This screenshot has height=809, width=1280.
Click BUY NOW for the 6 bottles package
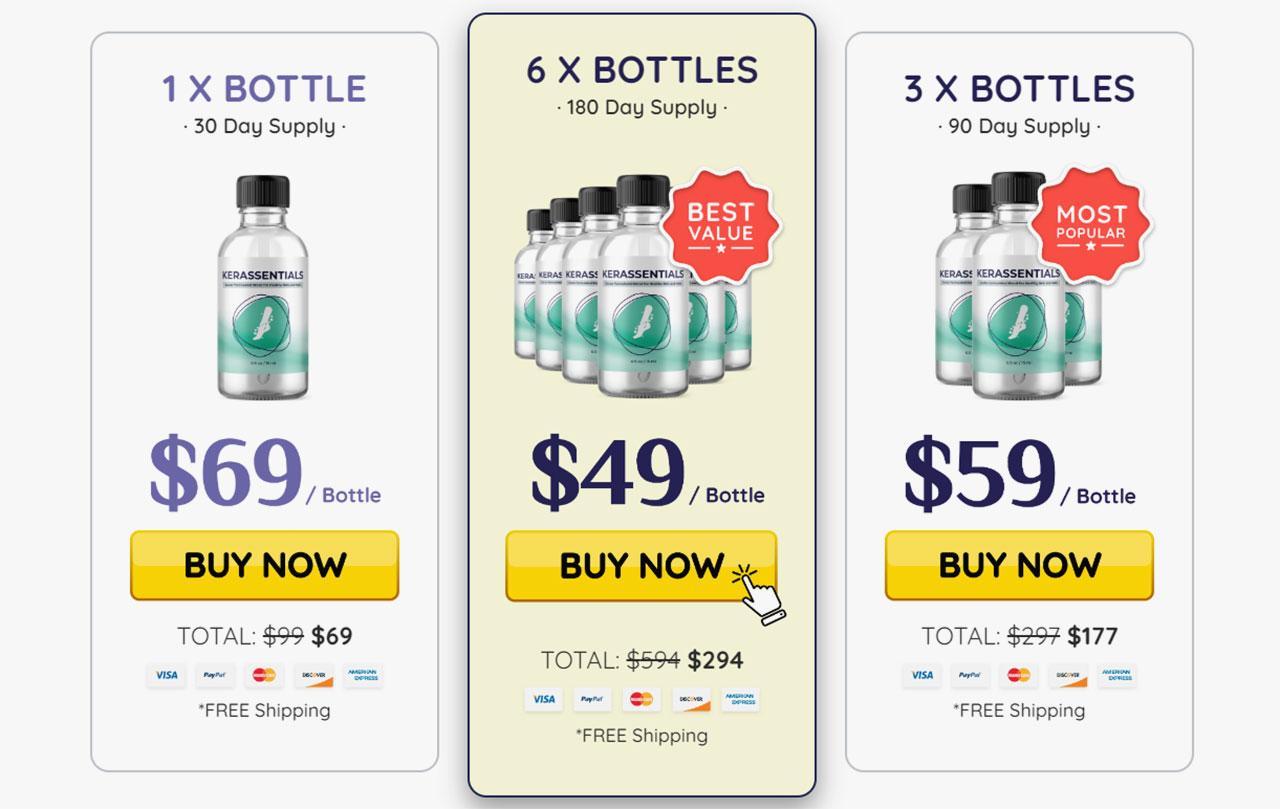(641, 566)
